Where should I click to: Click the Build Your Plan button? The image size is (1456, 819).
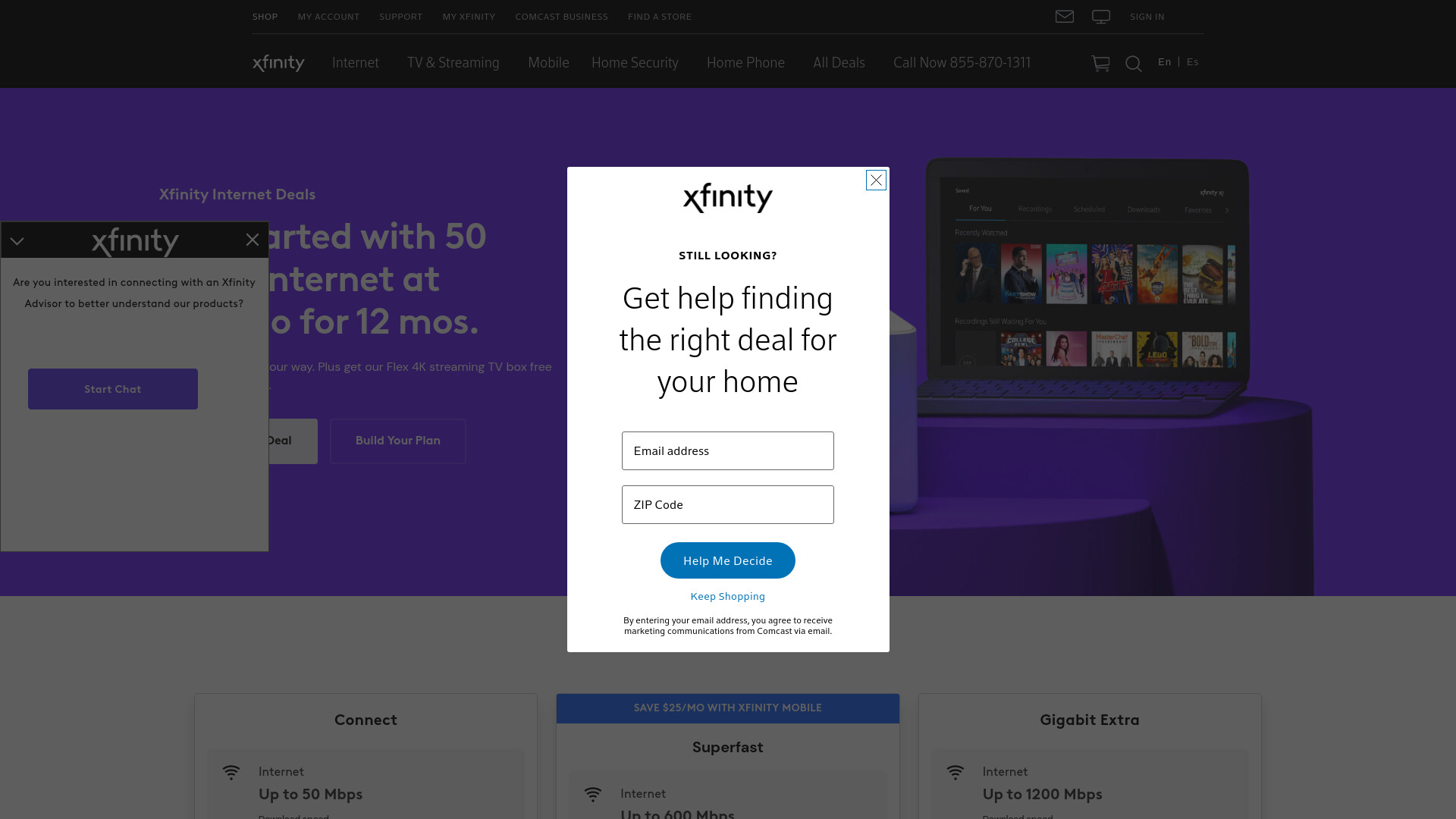coord(398,441)
